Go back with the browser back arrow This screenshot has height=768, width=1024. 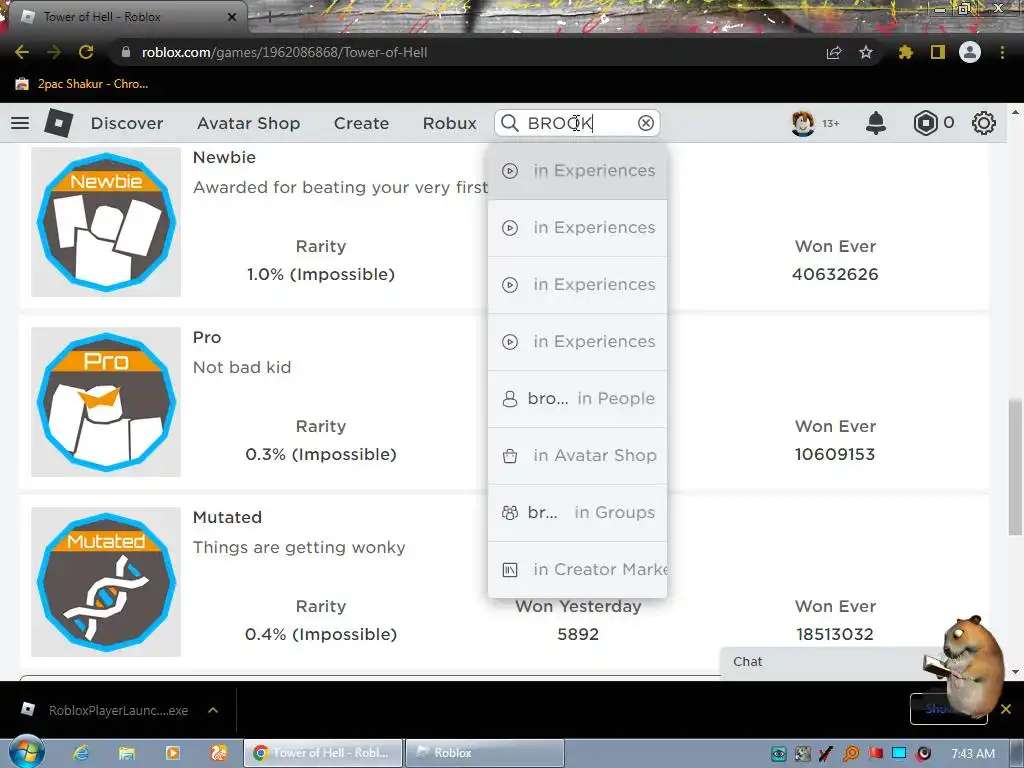click(x=22, y=52)
